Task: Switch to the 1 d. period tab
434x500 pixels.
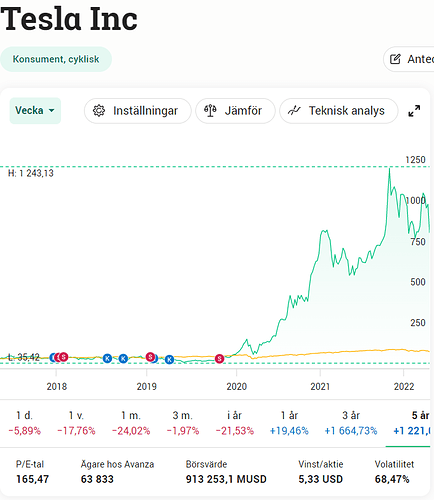Action: 24,423
